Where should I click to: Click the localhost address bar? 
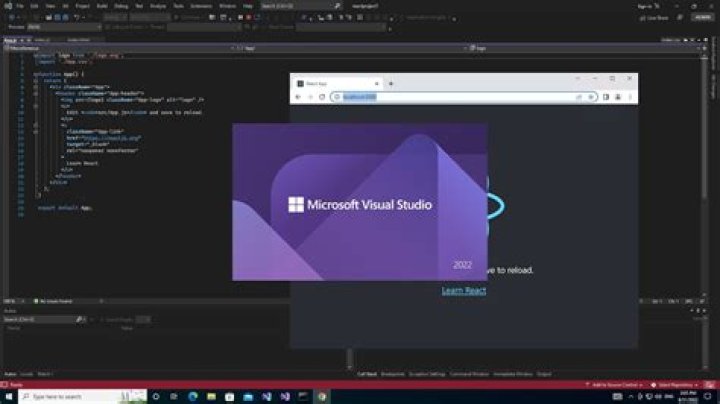click(x=450, y=97)
